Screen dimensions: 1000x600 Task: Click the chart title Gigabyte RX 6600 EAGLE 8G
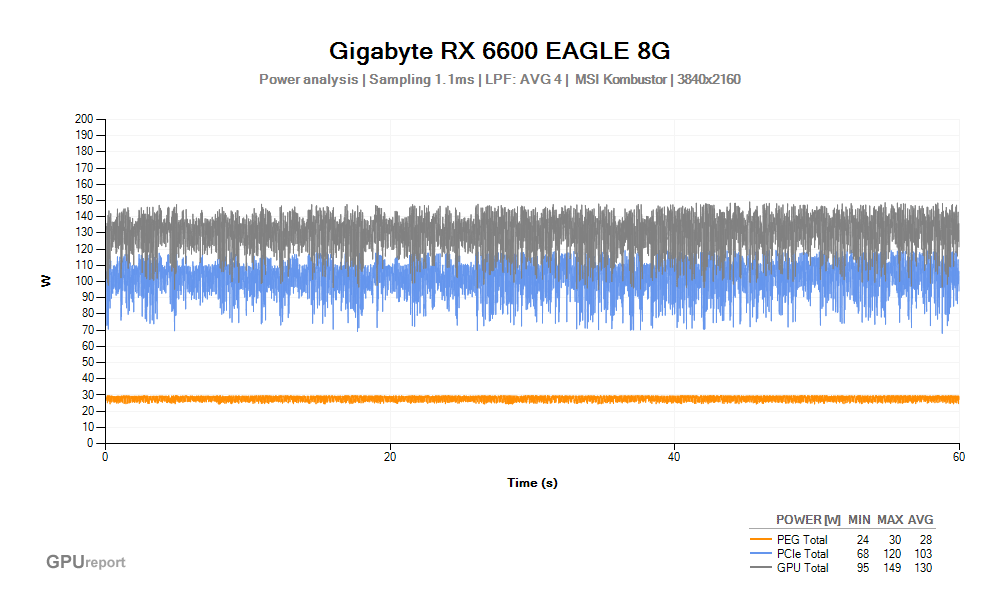pyautogui.click(x=499, y=51)
